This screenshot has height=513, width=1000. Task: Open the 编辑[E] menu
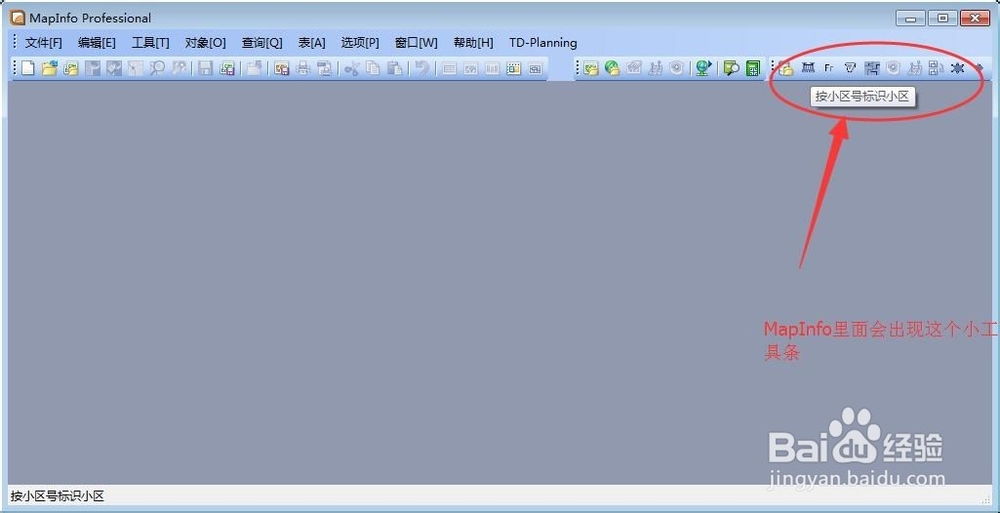[x=97, y=43]
